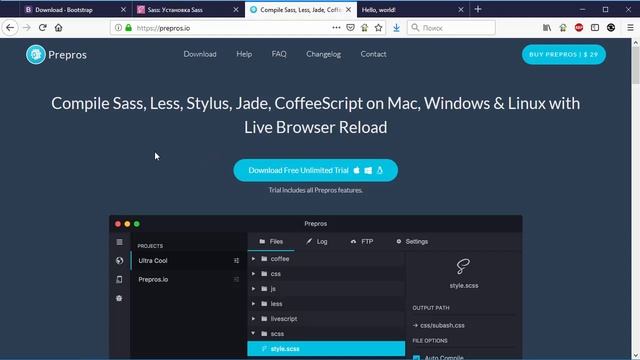Select the Ultra Cool project
This screenshot has width=640, height=360.
pos(188,260)
